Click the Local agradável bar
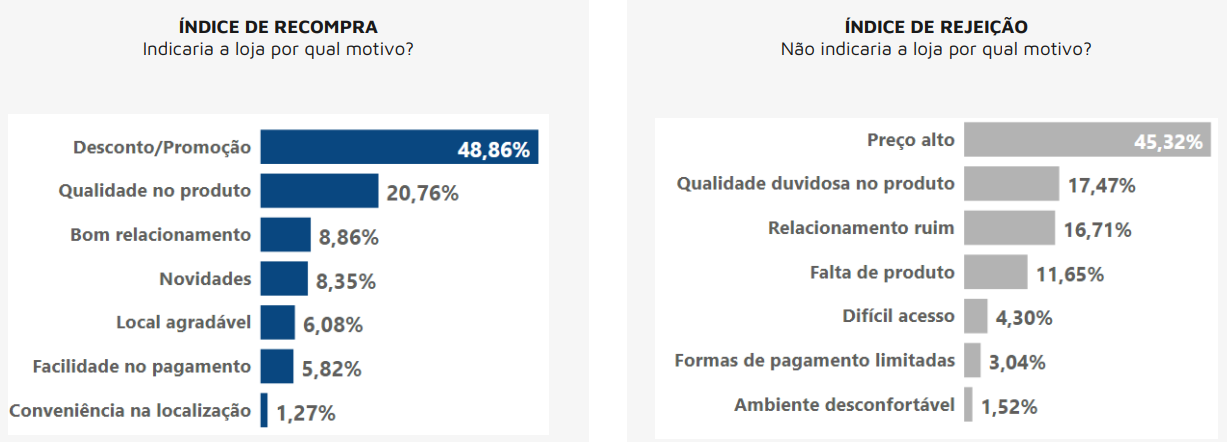Image resolution: width=1227 pixels, height=442 pixels. coord(278,323)
